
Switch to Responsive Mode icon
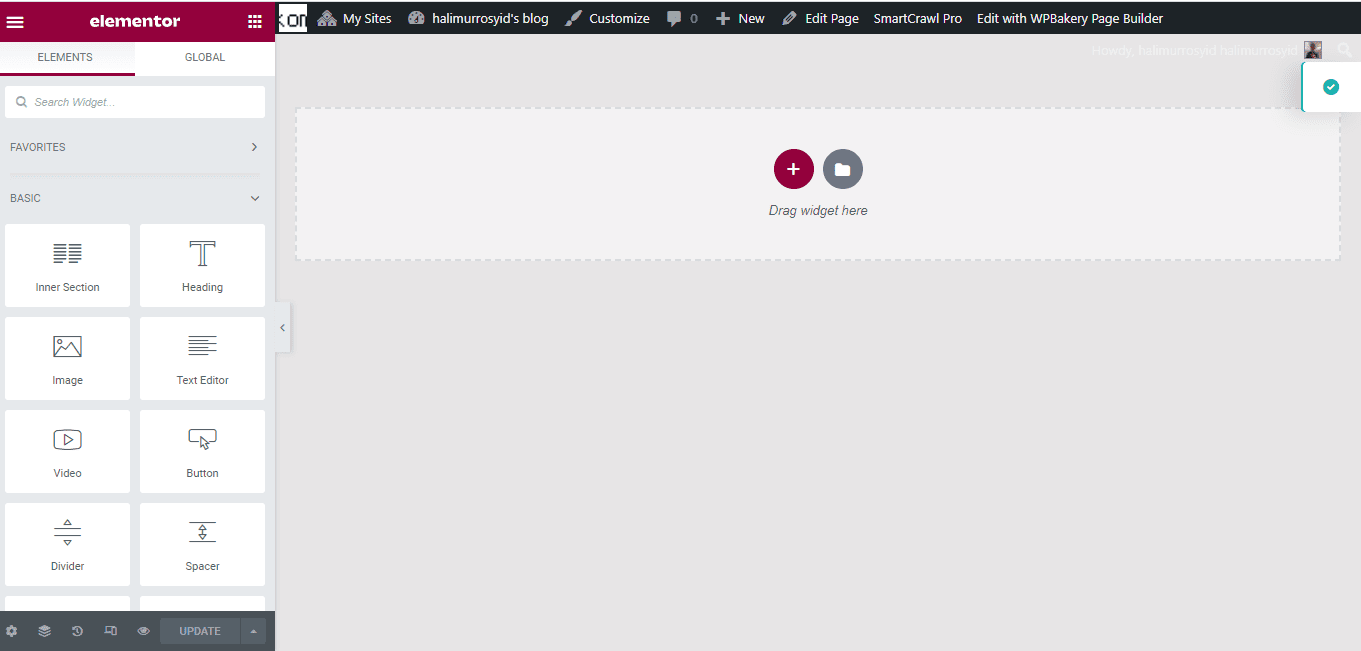click(x=111, y=631)
